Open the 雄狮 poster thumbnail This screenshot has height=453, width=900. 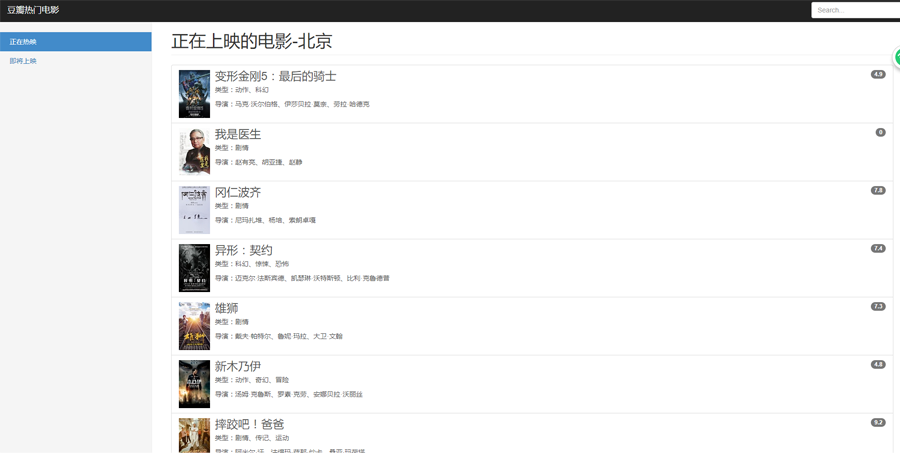click(194, 326)
